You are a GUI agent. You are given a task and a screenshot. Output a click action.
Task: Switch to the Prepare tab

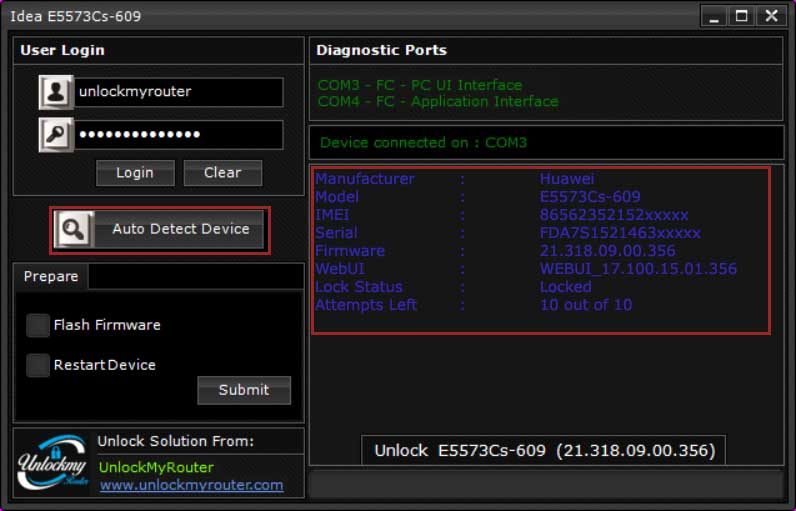click(x=51, y=277)
